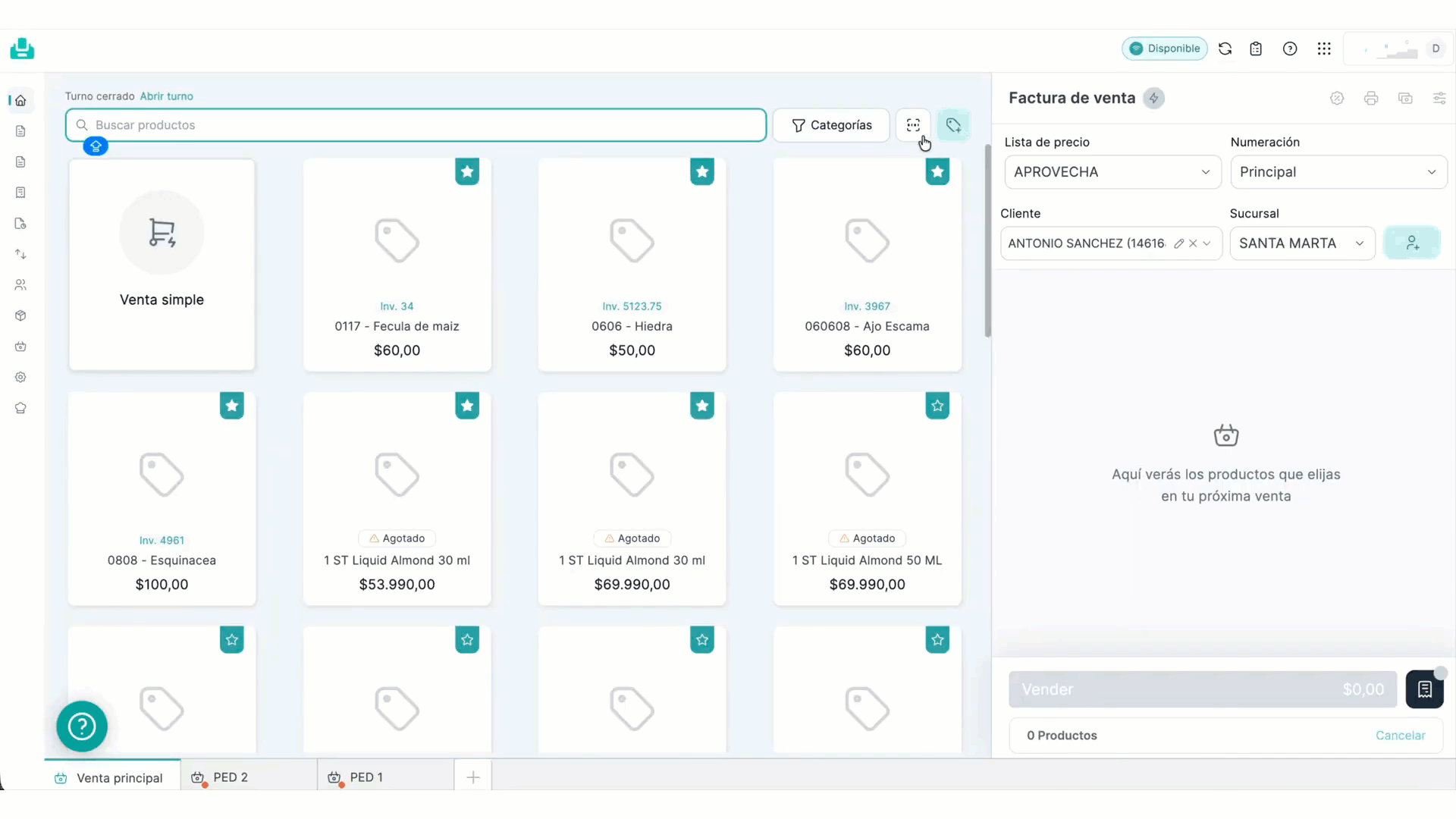Open the second sidebar document icon
This screenshot has width=1456, height=819.
point(20,162)
